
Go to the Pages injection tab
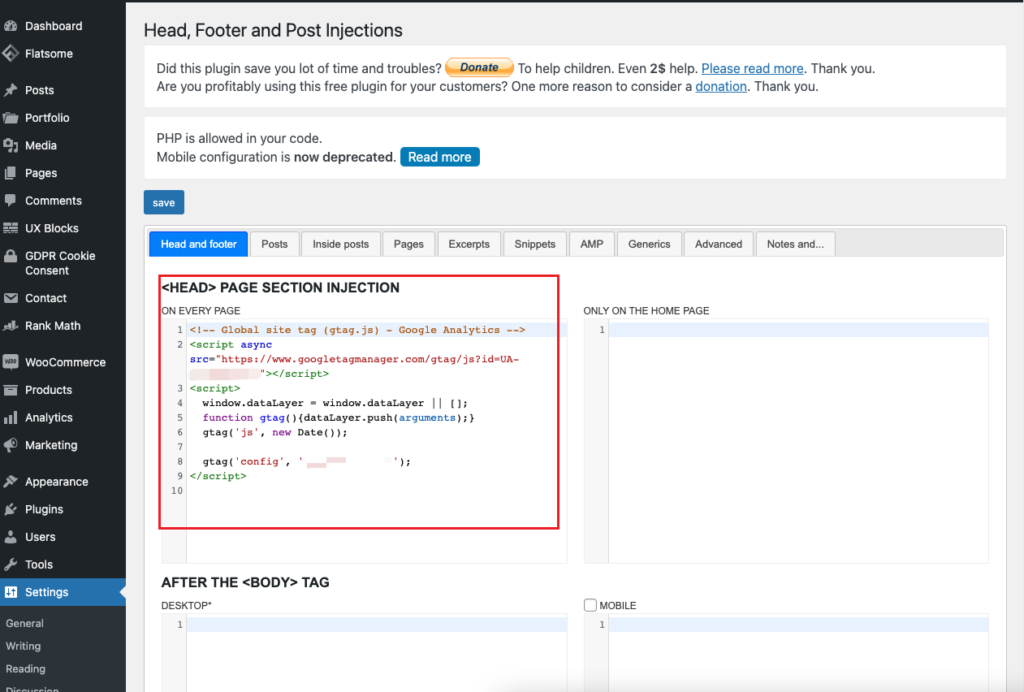pyautogui.click(x=409, y=244)
